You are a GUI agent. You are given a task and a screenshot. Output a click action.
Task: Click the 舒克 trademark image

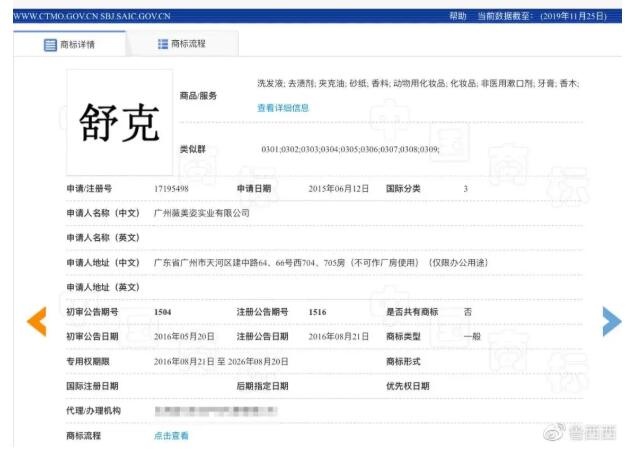(119, 122)
